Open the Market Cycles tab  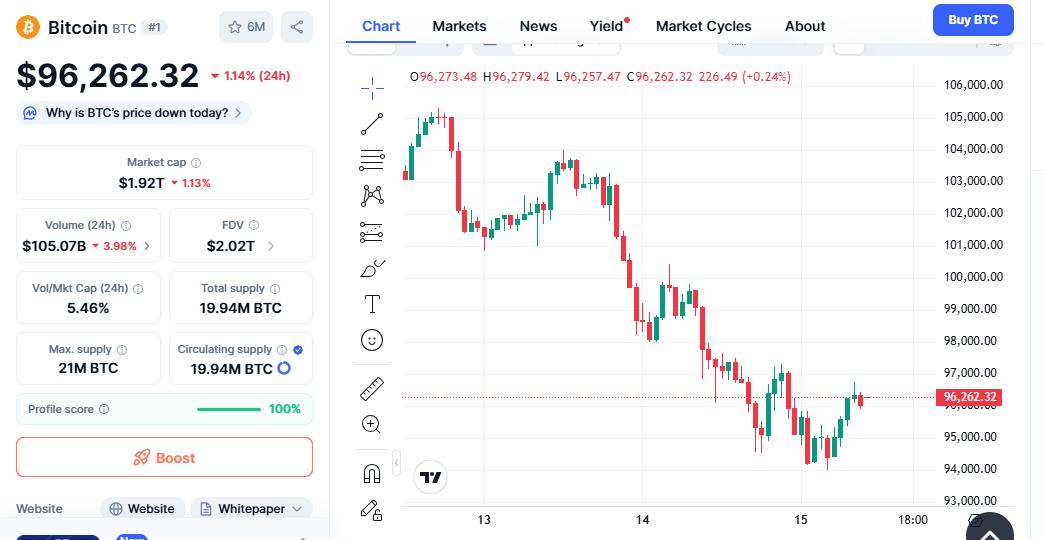click(x=703, y=26)
